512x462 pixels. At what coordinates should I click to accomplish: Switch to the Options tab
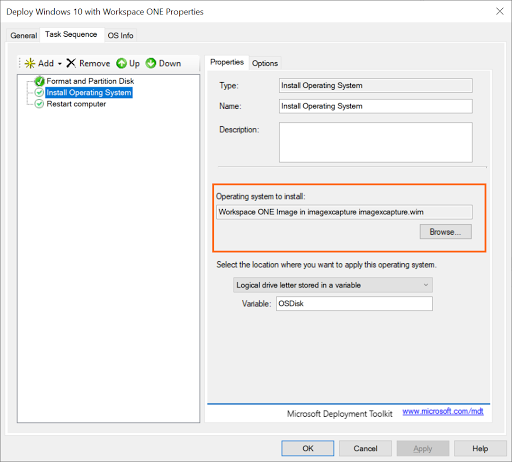[x=265, y=63]
